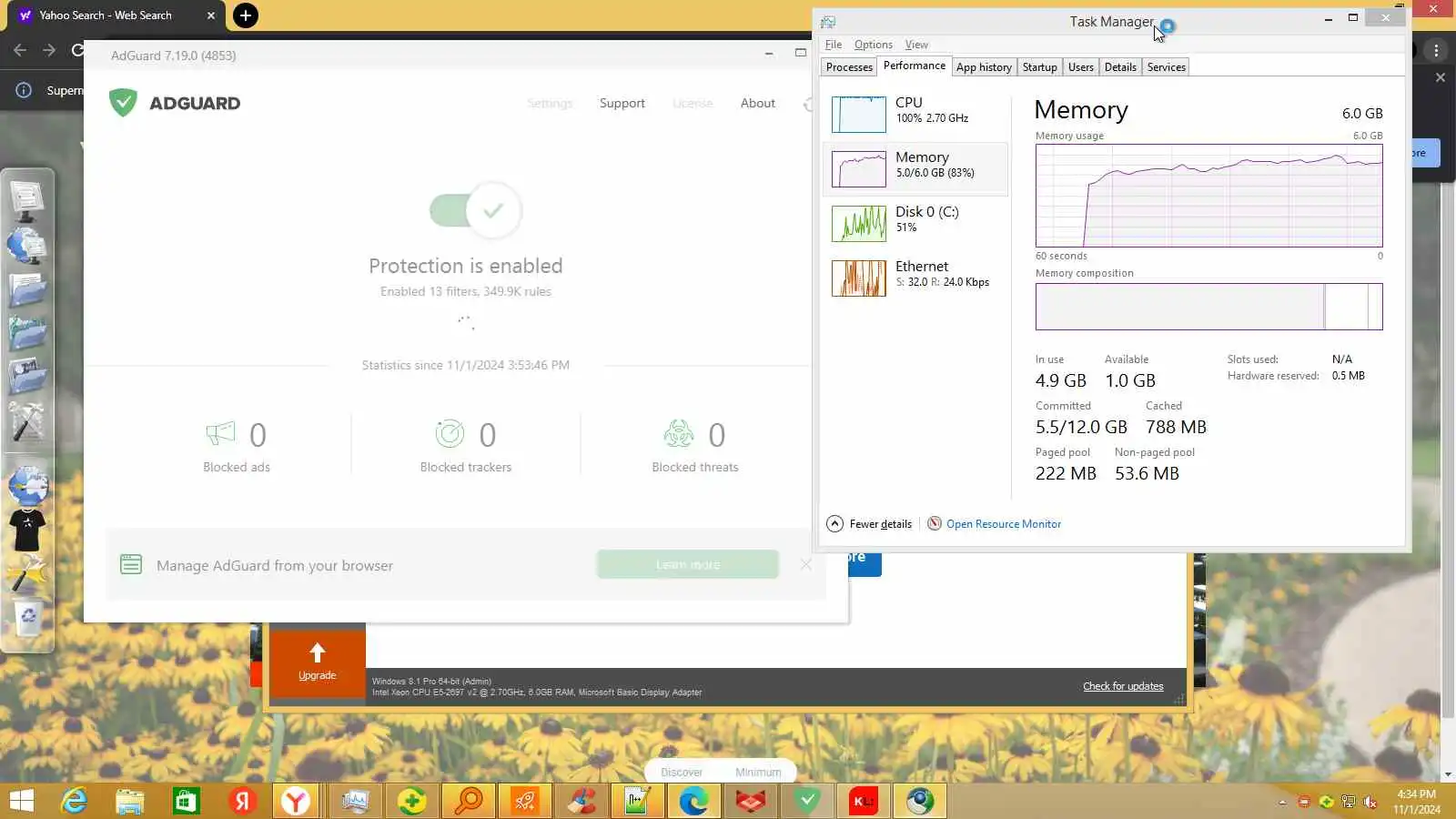Select the CPU performance graph thumbnail
This screenshot has width=1456, height=819.
click(858, 115)
